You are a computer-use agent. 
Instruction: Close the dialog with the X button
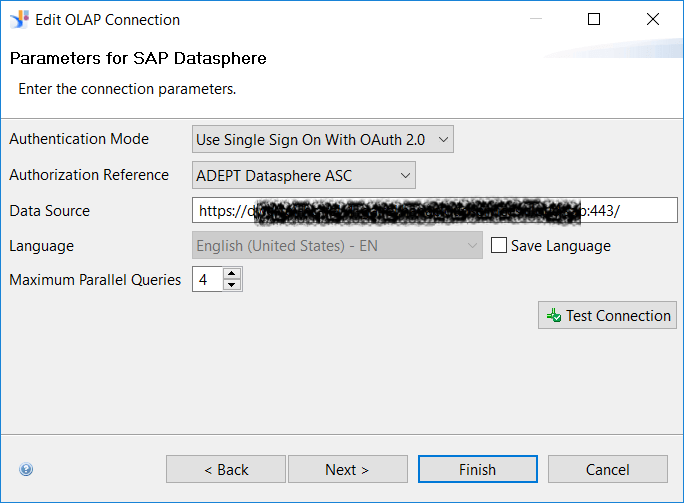coord(653,19)
